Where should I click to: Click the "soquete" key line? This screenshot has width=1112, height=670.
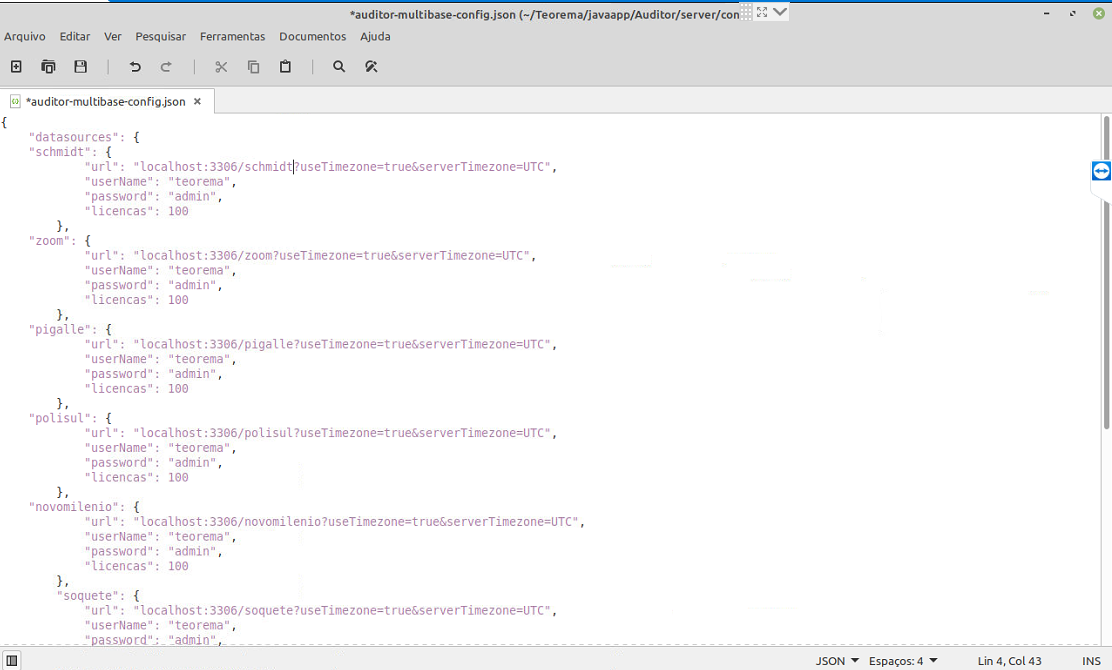click(x=98, y=596)
